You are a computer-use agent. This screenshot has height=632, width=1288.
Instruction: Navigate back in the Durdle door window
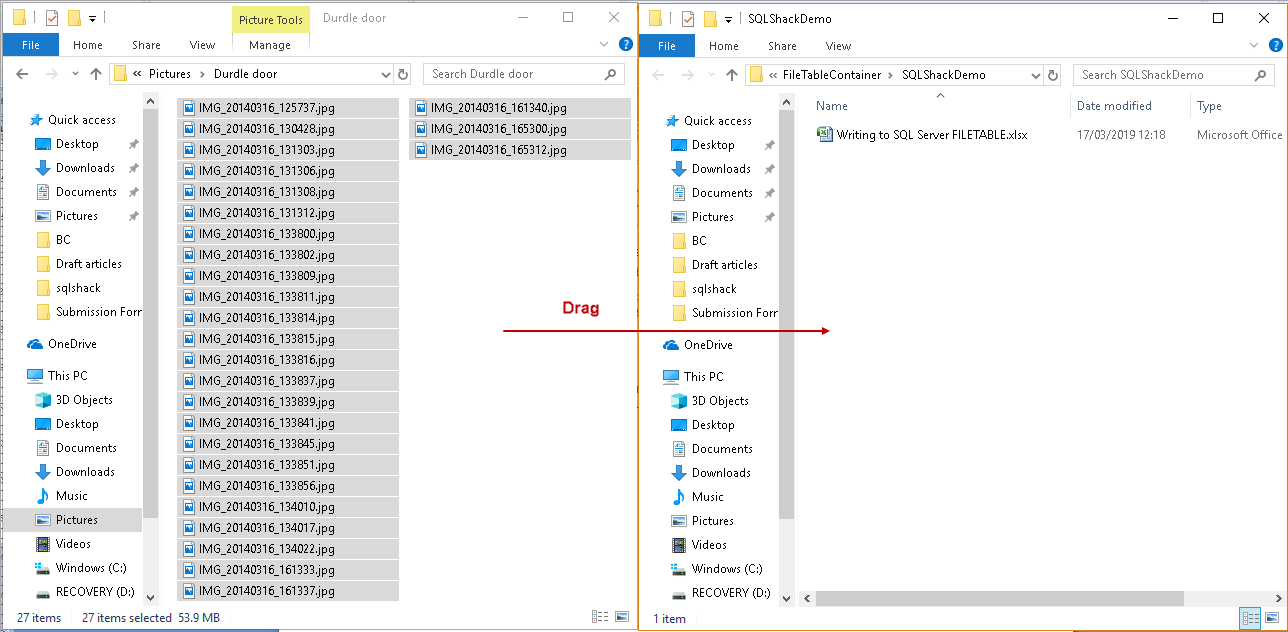click(22, 74)
